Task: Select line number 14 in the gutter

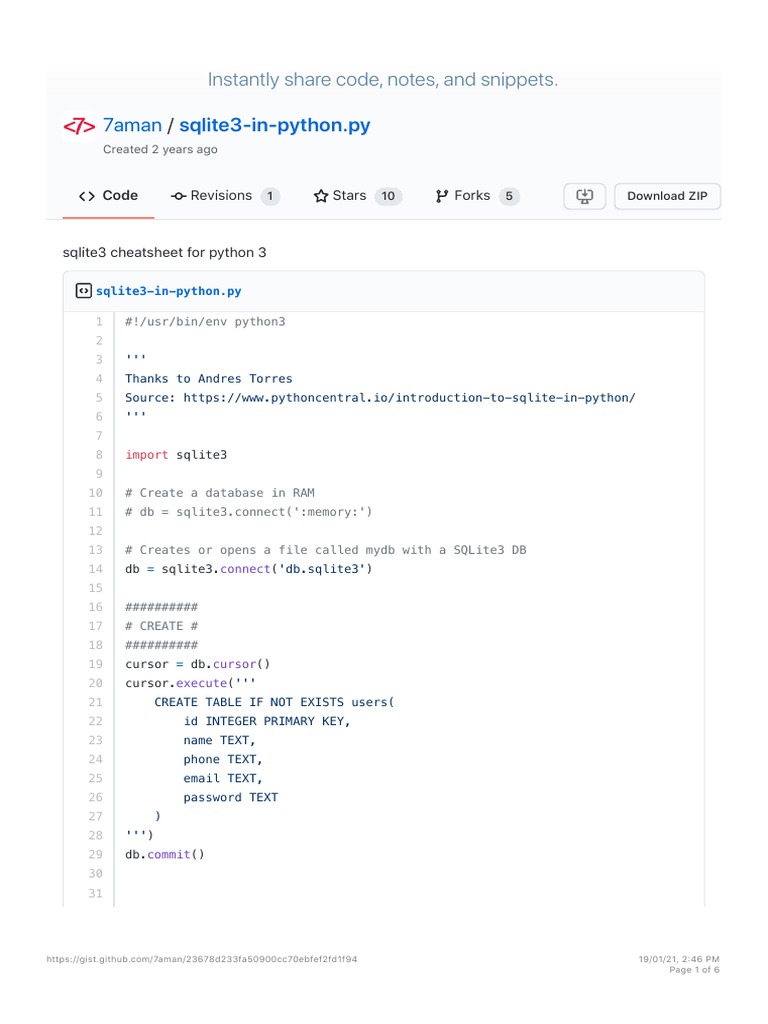Action: point(96,569)
